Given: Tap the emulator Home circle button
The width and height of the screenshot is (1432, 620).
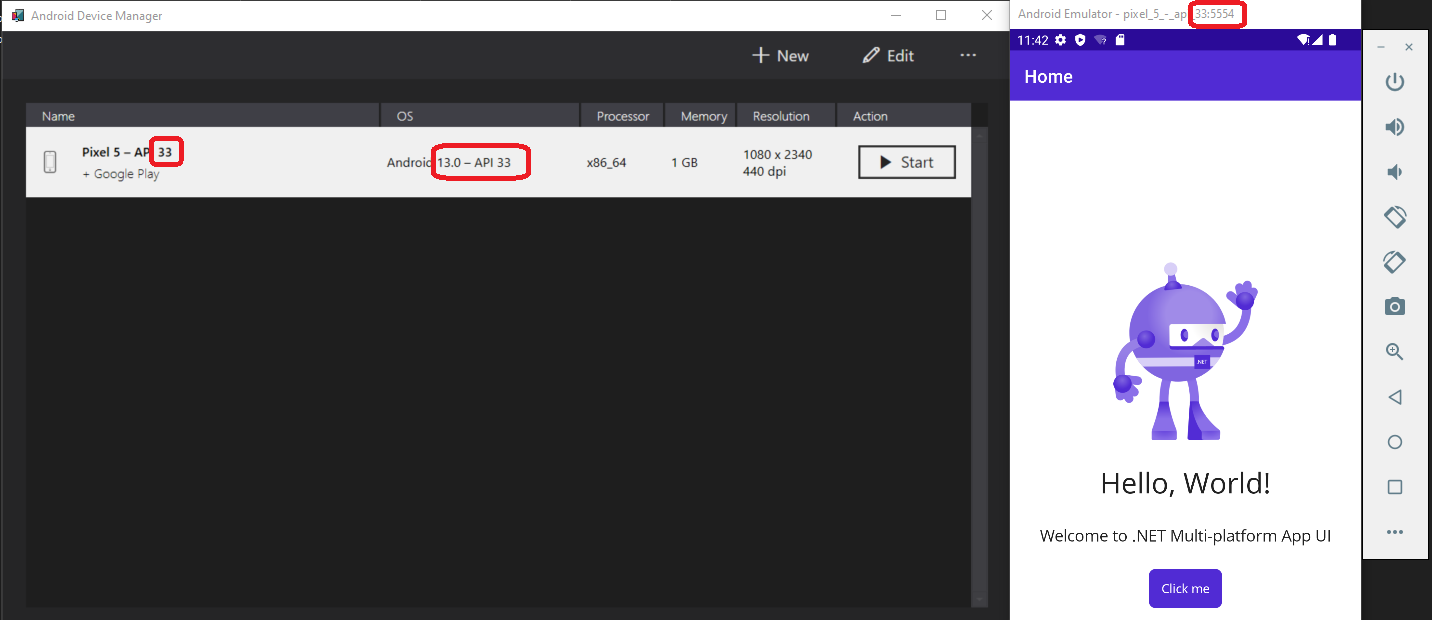Looking at the screenshot, I should click(1395, 442).
